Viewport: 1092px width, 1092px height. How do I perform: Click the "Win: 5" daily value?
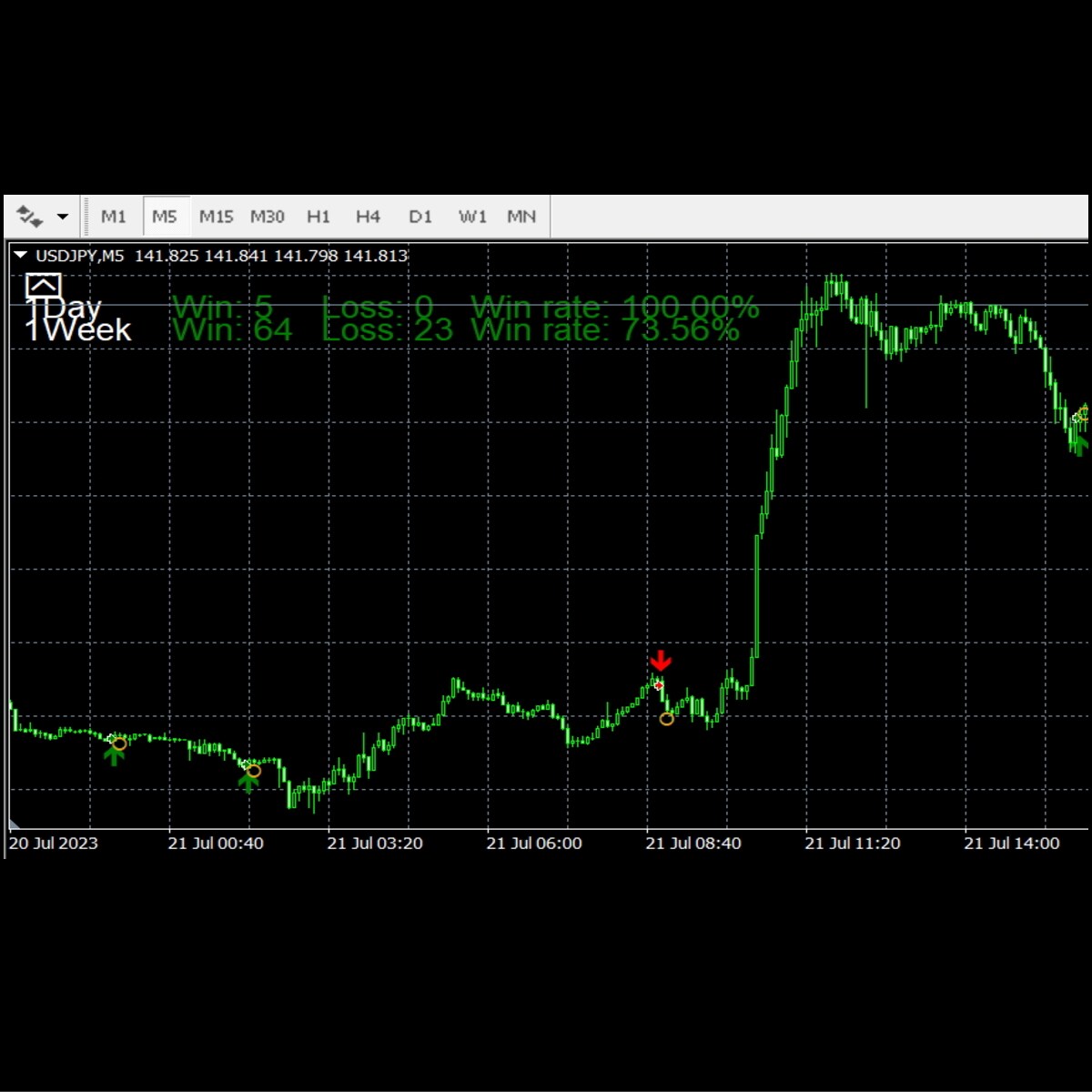pyautogui.click(x=223, y=307)
